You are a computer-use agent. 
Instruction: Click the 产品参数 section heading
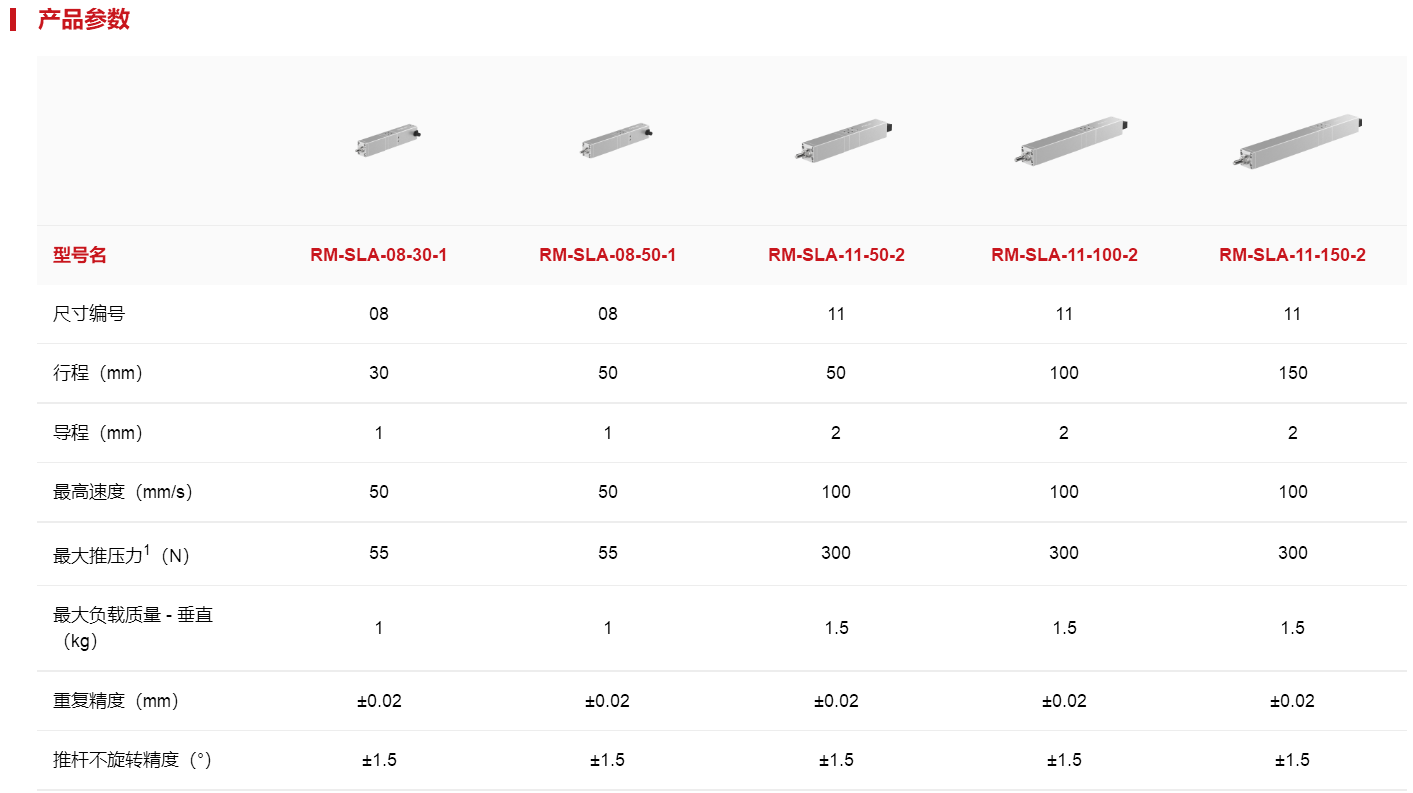(x=84, y=19)
